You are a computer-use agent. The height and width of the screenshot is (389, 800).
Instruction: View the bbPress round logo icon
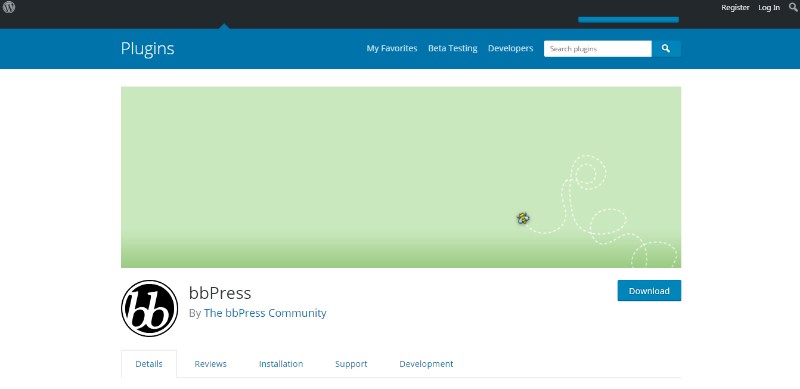149,308
